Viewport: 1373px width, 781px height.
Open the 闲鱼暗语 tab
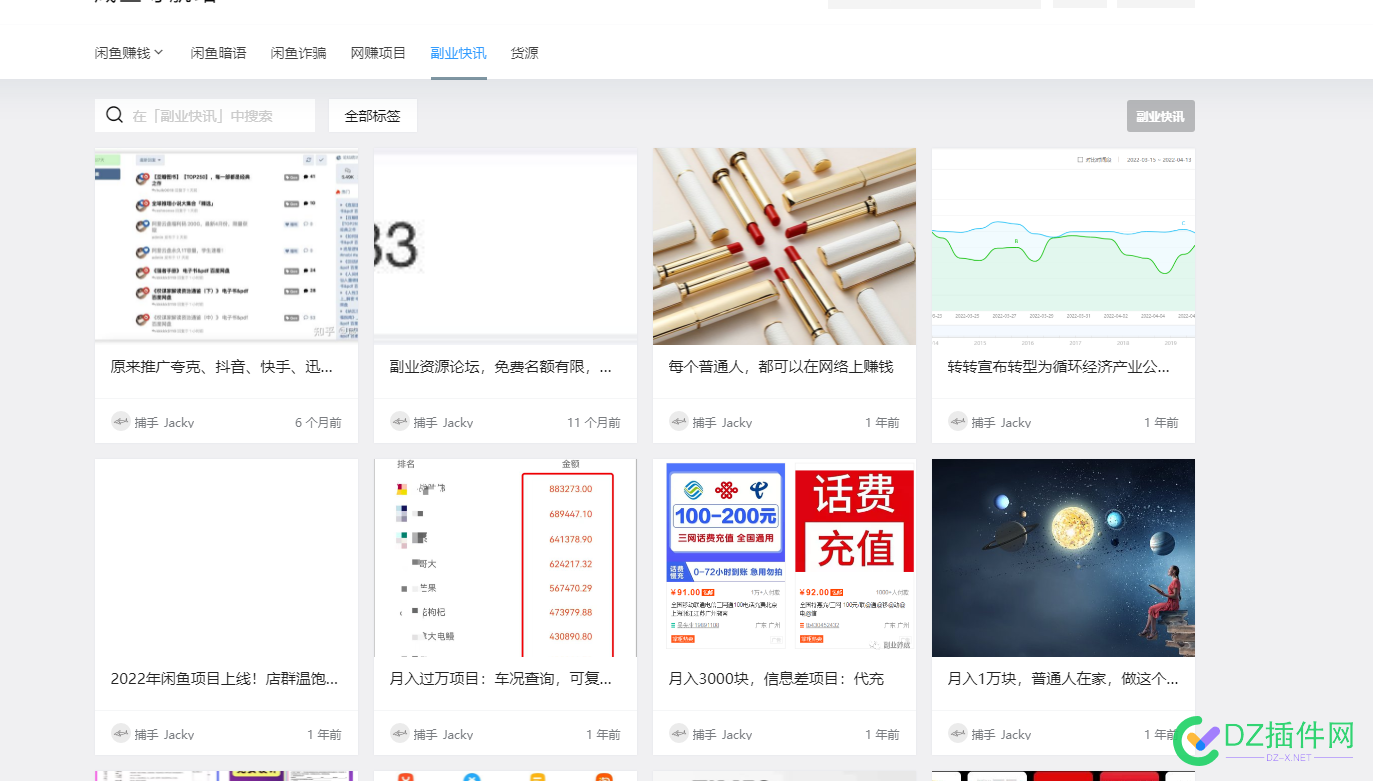218,53
